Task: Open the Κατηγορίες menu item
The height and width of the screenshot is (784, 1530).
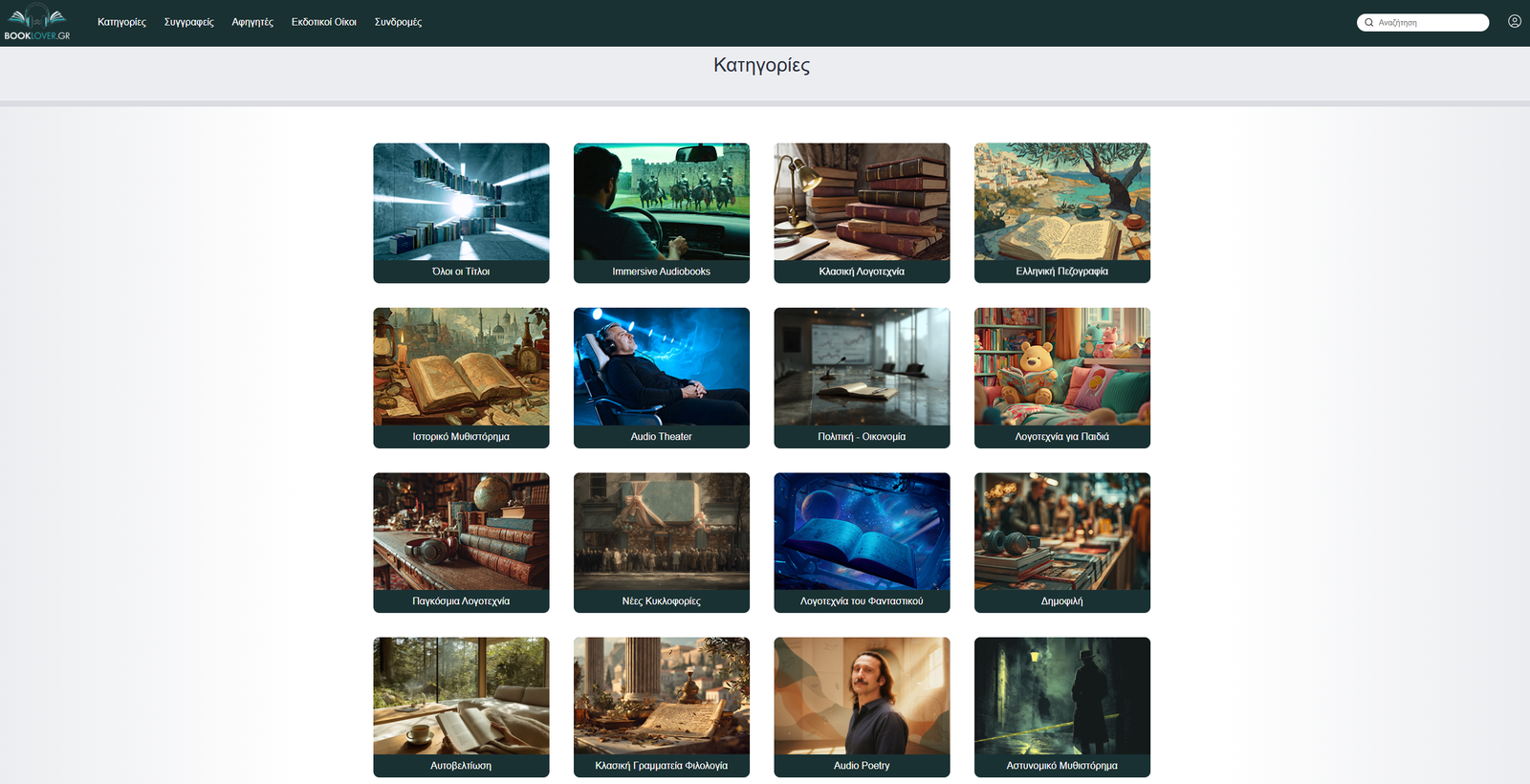Action: pos(121,22)
